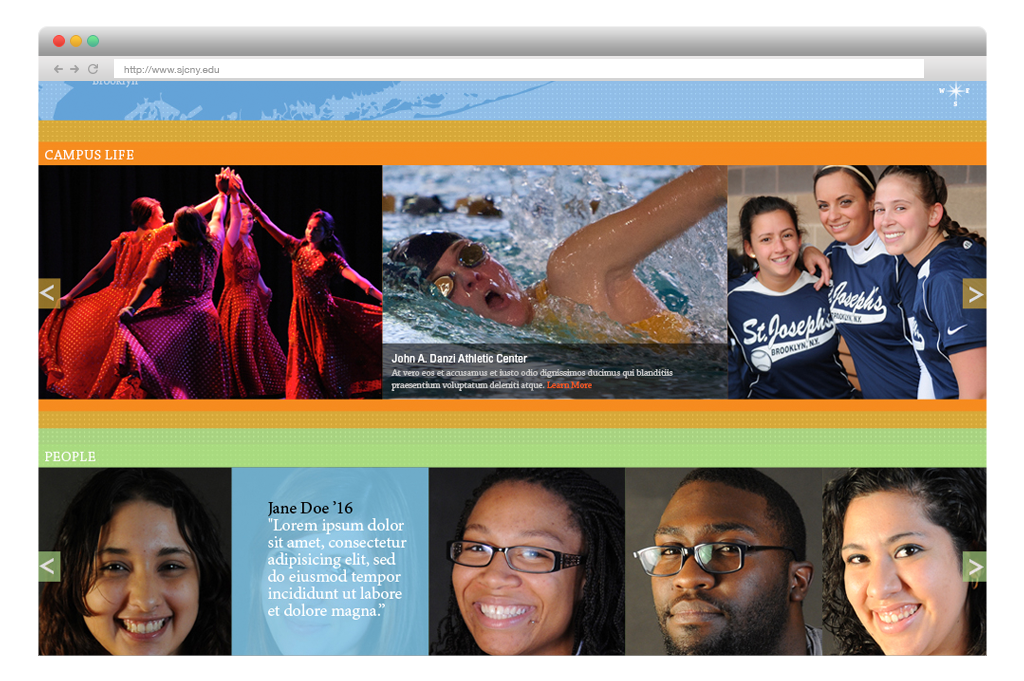Click the Jane Doe '16 quote card

(x=330, y=561)
